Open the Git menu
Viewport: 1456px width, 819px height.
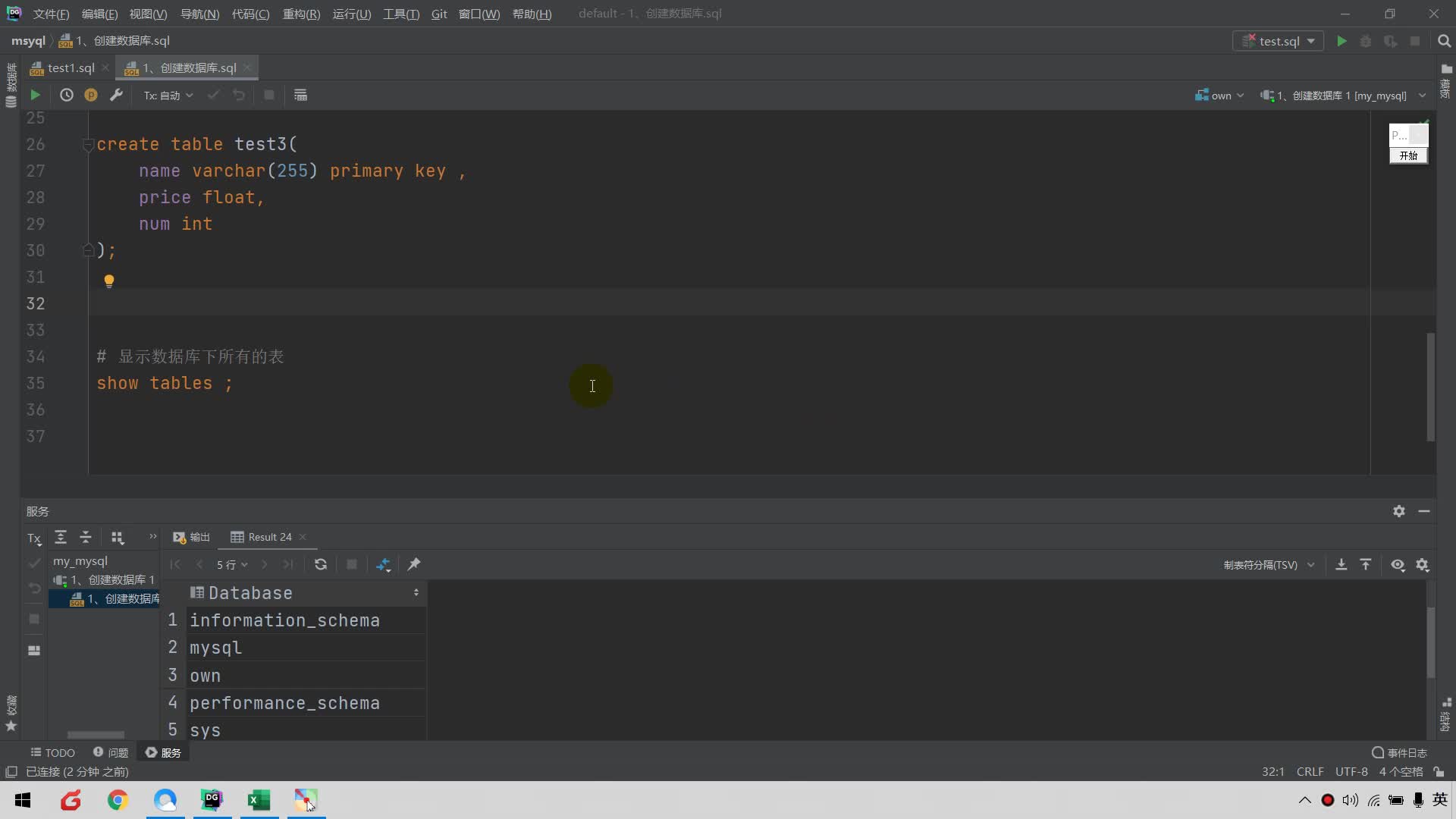point(439,14)
